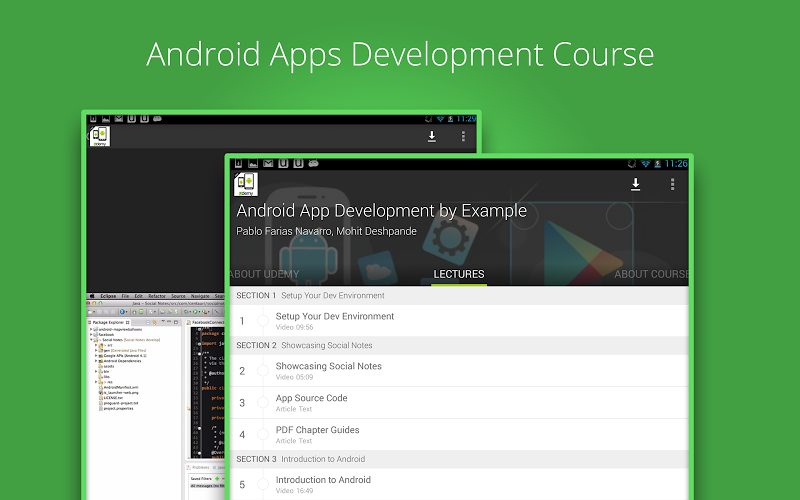
Task: Toggle completion circle for lecture 1
Action: point(263,321)
